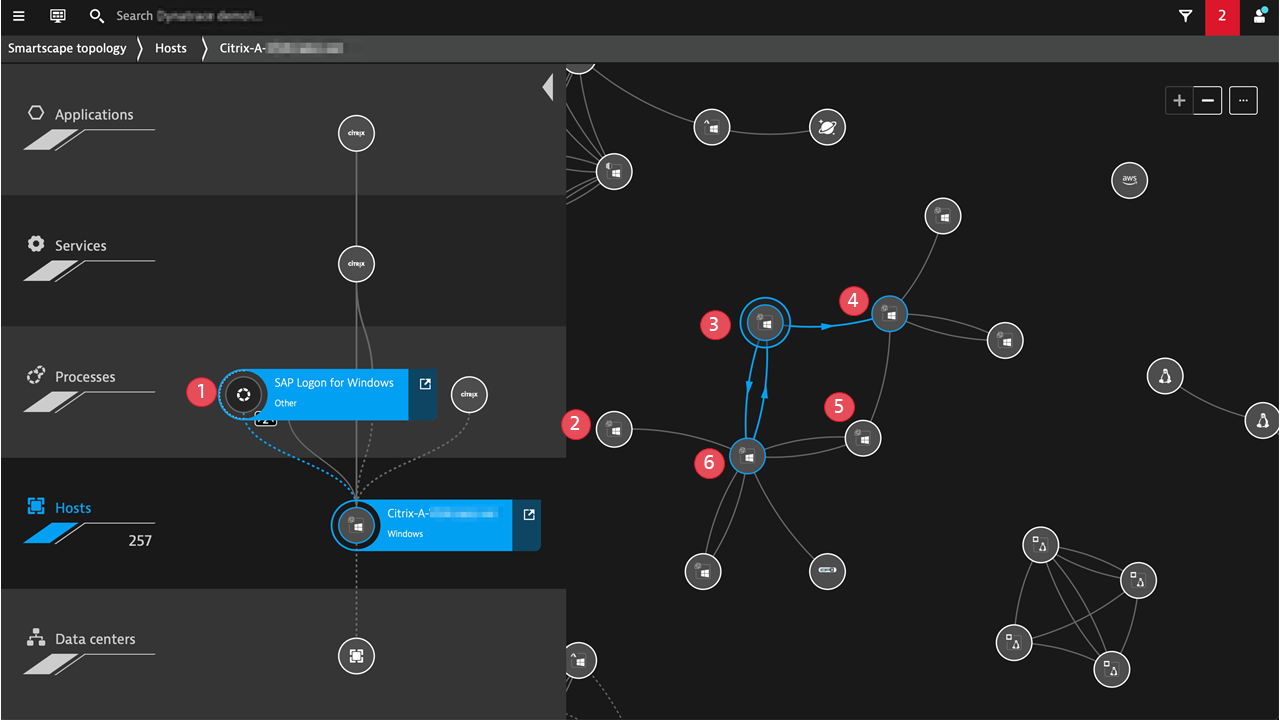Click the gray host node below node 6
Image resolution: width=1280 pixels, height=720 pixels.
point(703,572)
